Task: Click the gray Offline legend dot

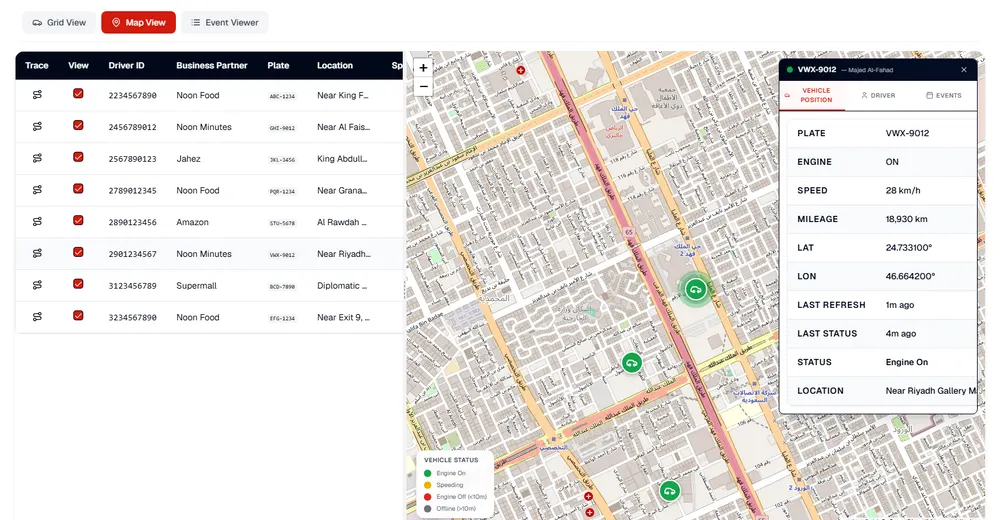Action: click(428, 509)
